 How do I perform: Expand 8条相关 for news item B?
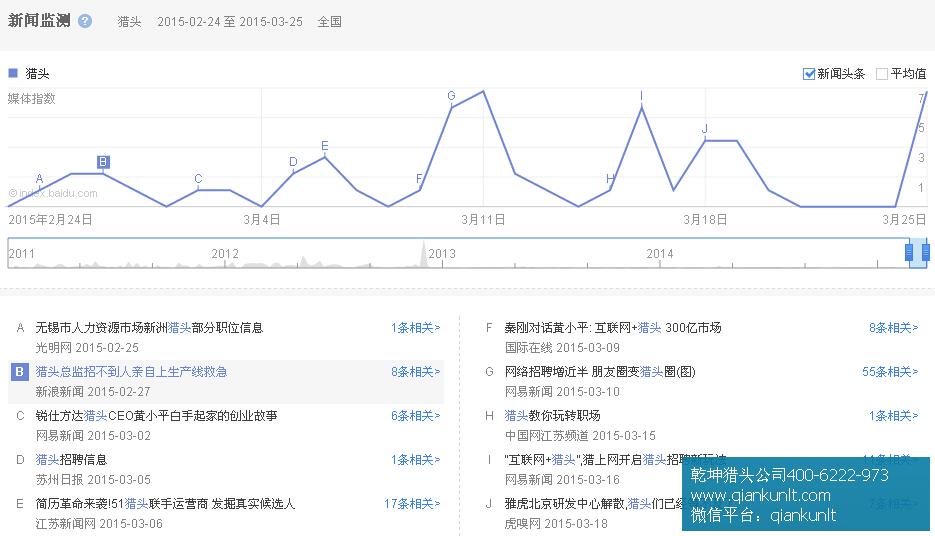415,372
